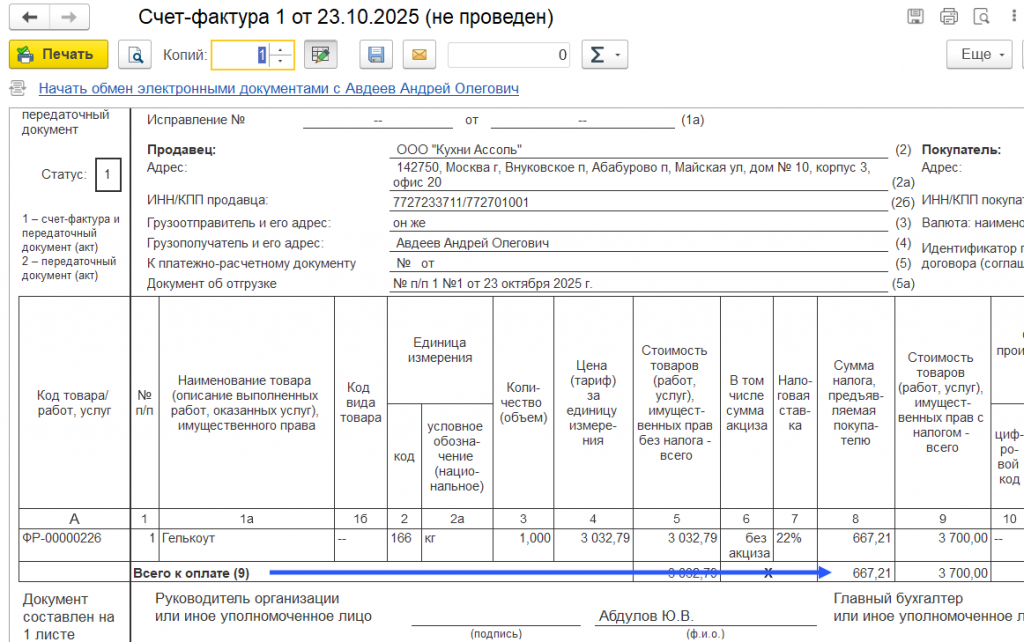Select unit code cell 166
Image resolution: width=1024 pixels, height=642 pixels.
point(404,544)
